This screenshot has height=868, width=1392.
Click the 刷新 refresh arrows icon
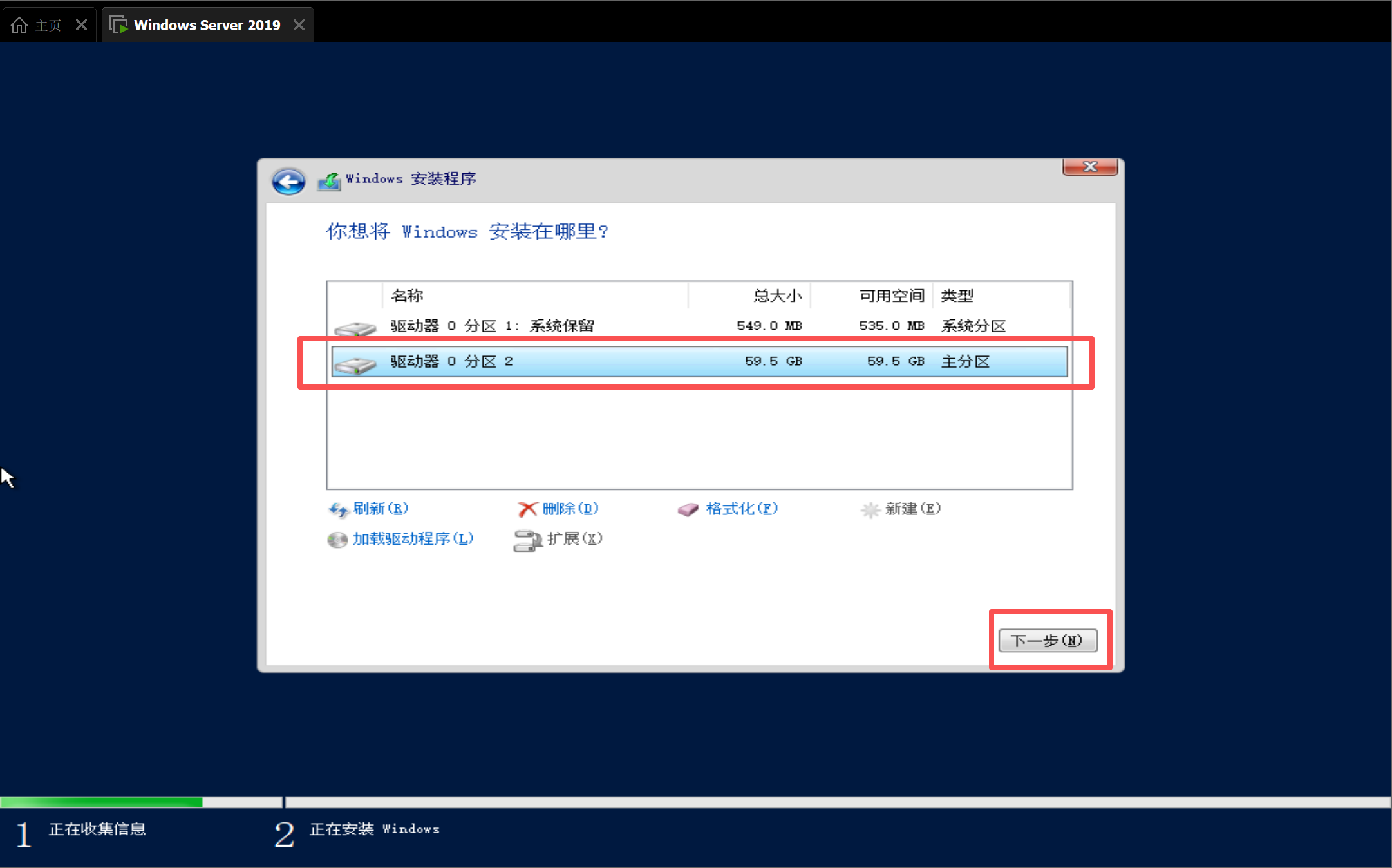pos(338,510)
